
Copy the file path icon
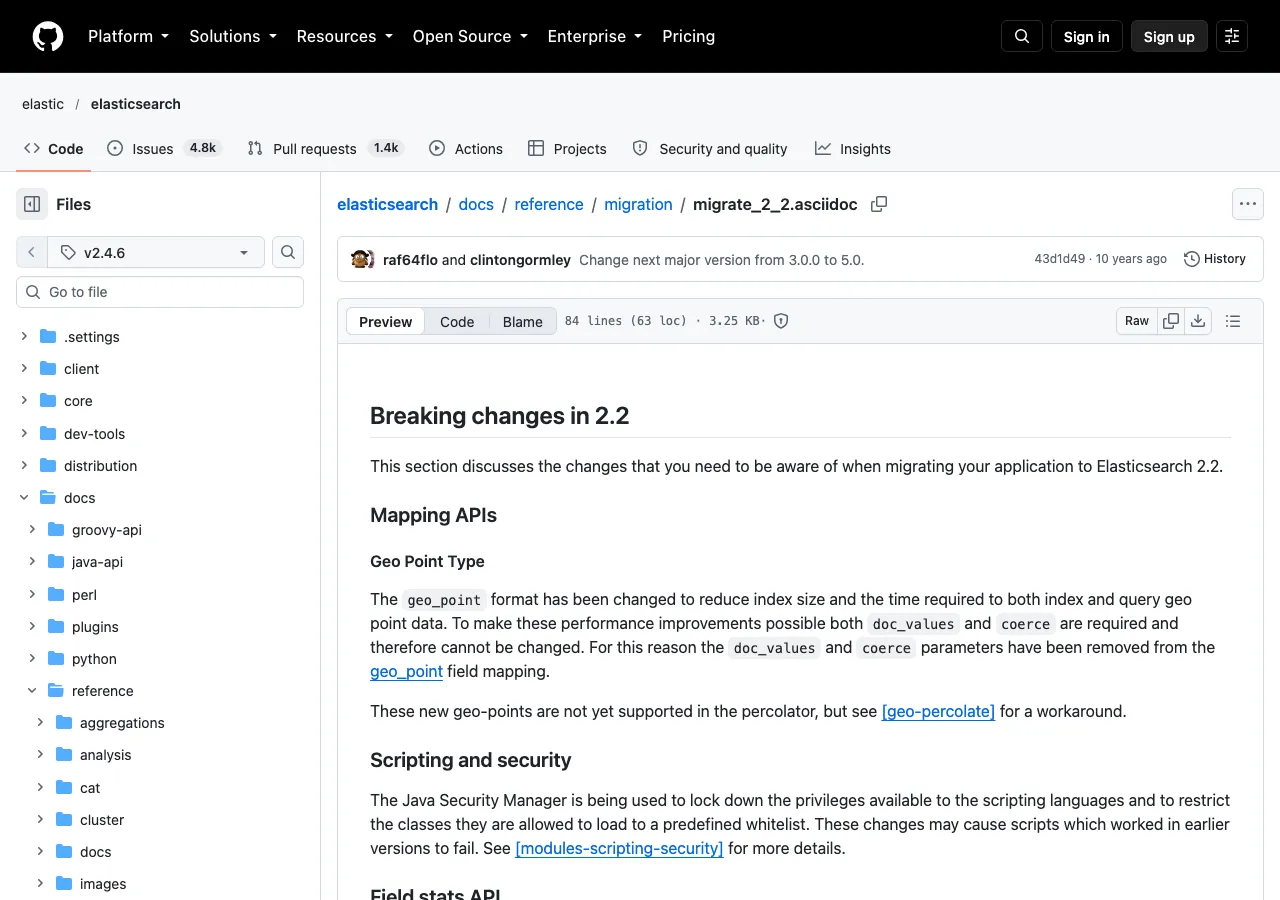879,204
